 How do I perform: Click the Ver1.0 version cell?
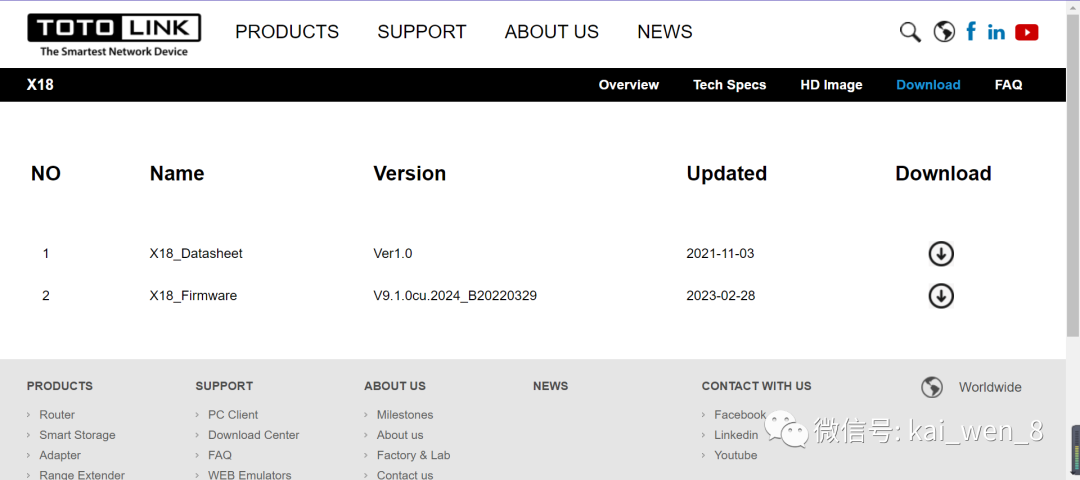(x=393, y=253)
